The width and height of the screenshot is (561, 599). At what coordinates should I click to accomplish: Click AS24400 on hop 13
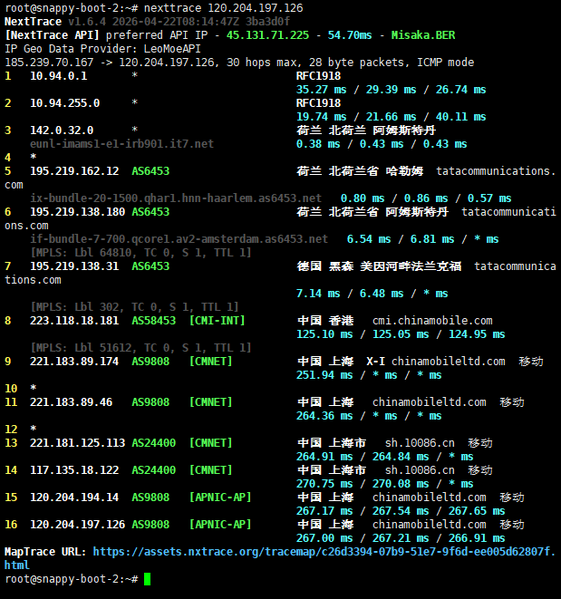click(x=154, y=443)
